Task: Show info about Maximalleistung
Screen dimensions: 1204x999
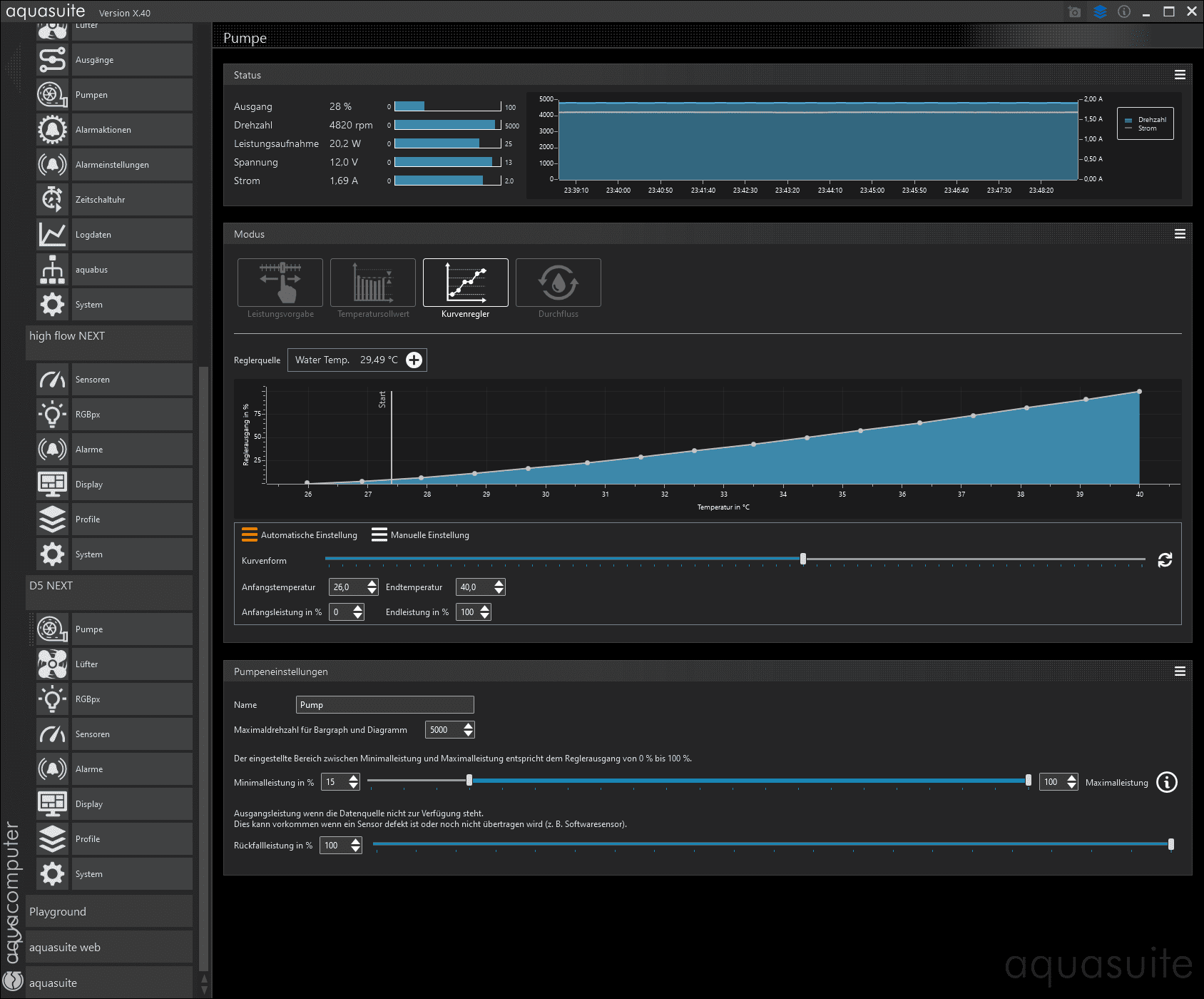Action: coord(1167,782)
